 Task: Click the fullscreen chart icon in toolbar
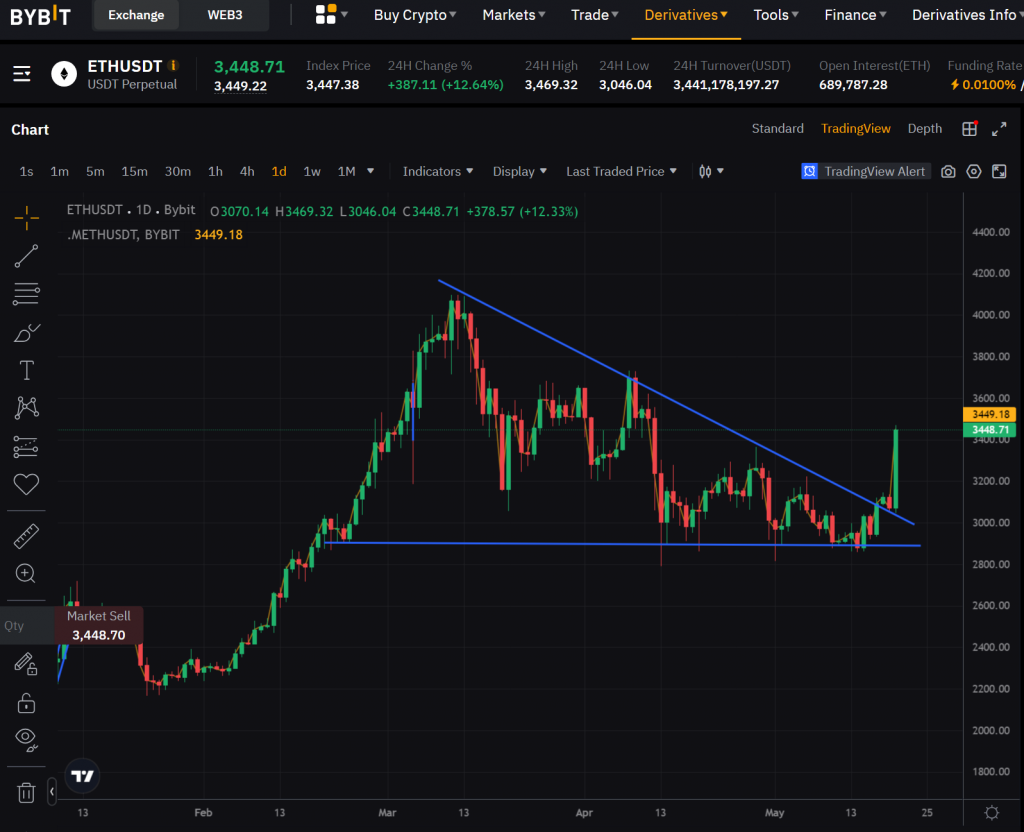999,172
